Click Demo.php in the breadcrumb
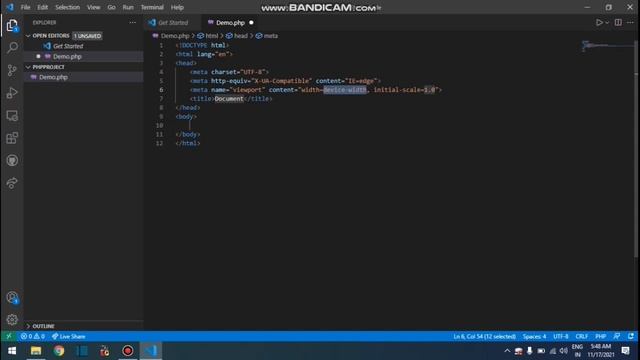The image size is (640, 360). pyautogui.click(x=175, y=36)
